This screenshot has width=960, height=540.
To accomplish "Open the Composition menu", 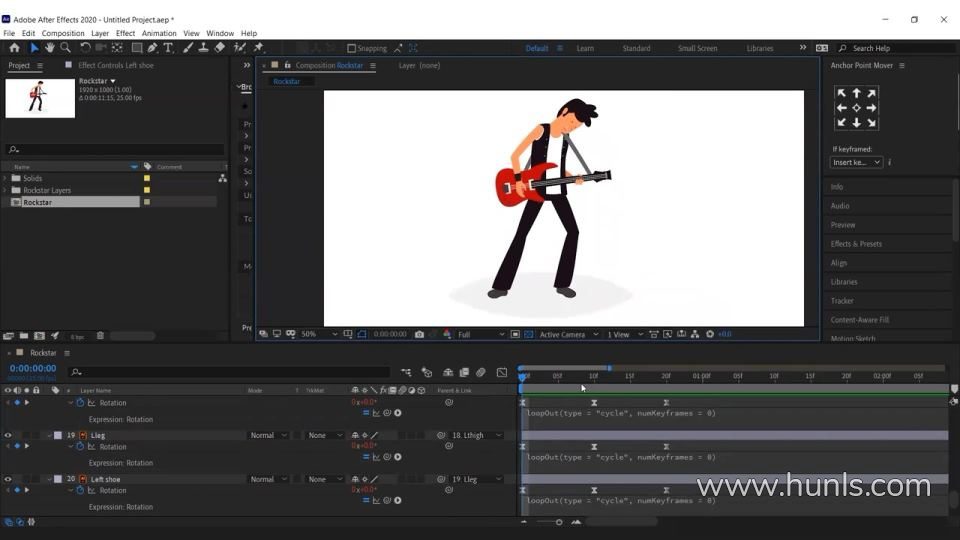I will coord(63,33).
